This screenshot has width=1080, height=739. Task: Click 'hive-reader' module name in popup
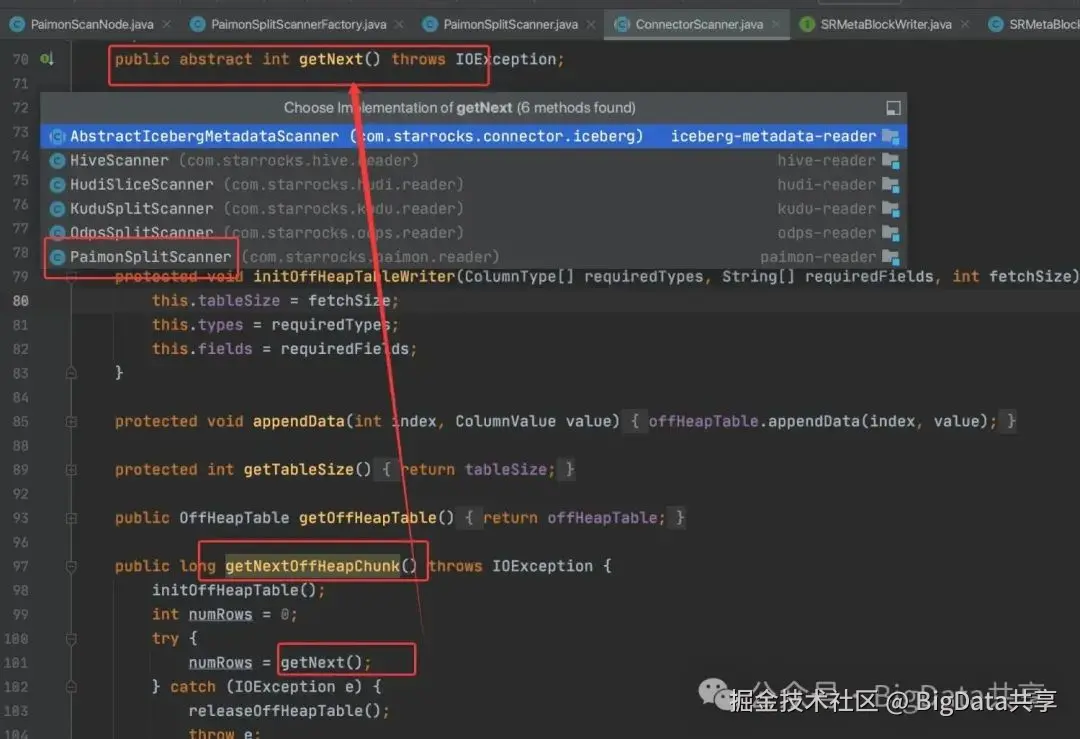pyautogui.click(x=826, y=160)
